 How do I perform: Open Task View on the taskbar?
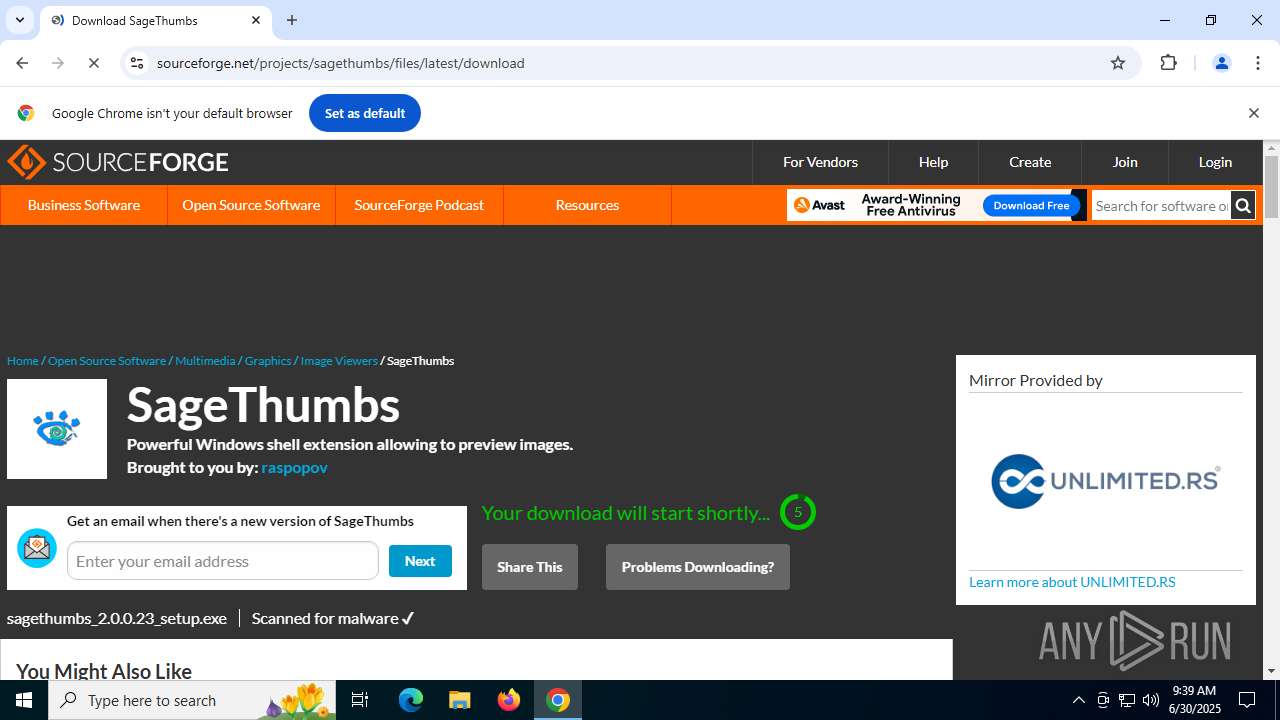tap(360, 700)
